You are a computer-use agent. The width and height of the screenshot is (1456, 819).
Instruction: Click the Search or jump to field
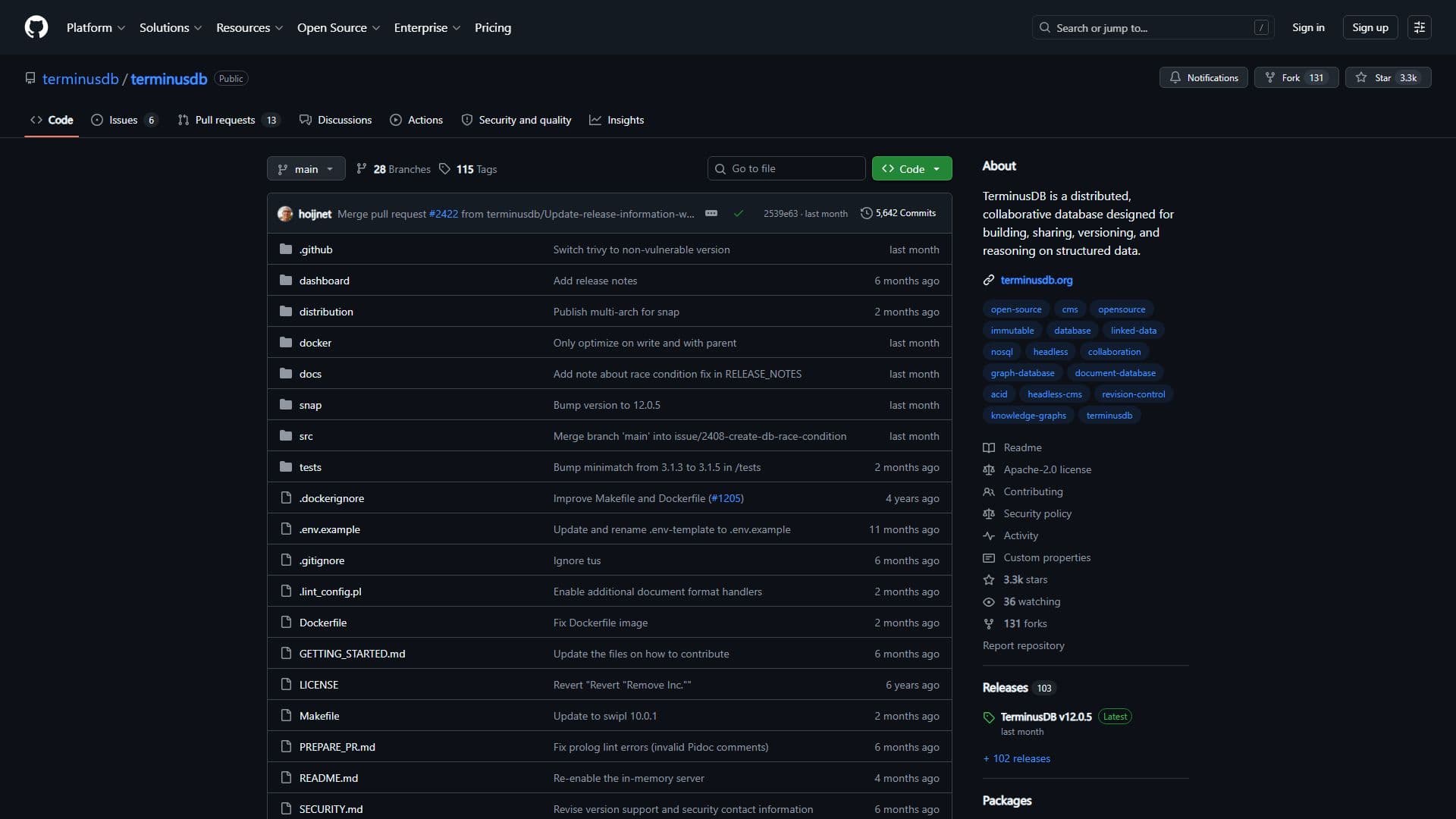click(x=1153, y=27)
